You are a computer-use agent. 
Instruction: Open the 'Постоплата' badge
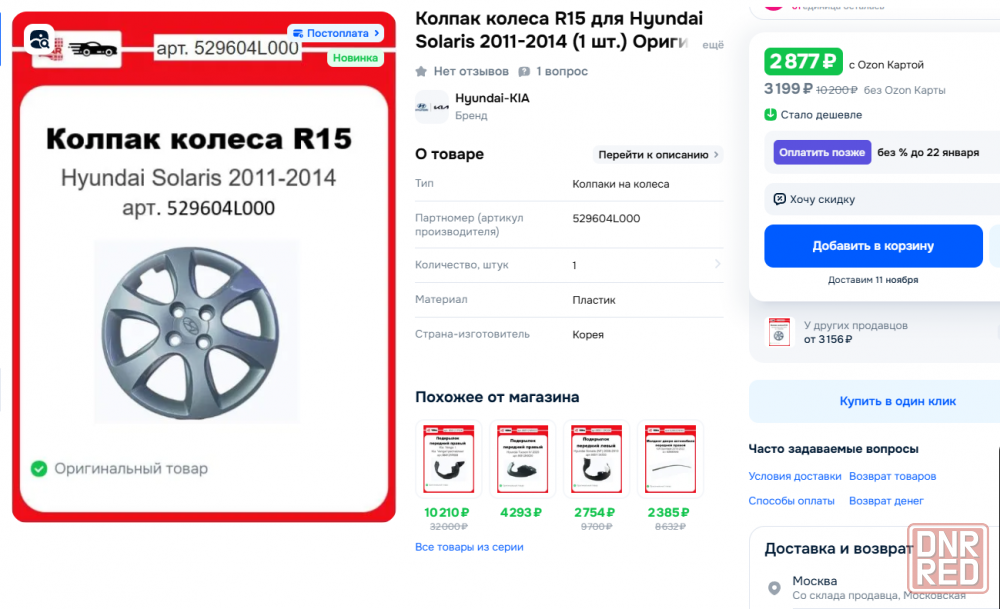point(335,33)
